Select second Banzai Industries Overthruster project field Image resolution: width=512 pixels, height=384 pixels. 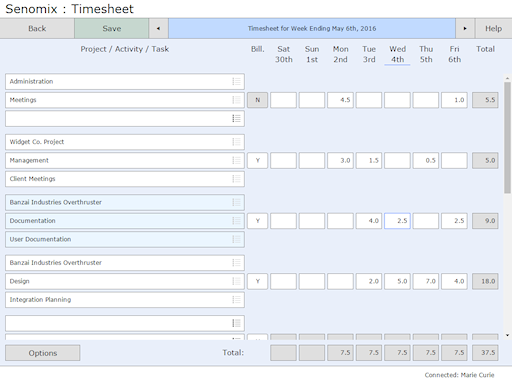coord(125,263)
